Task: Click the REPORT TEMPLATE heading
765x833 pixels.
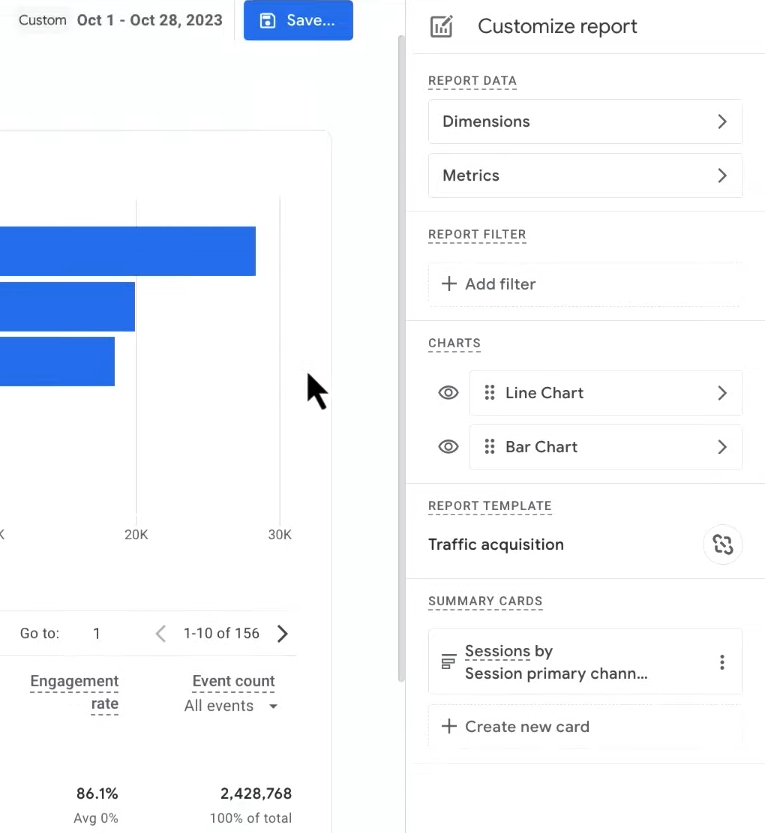Action: (x=490, y=506)
